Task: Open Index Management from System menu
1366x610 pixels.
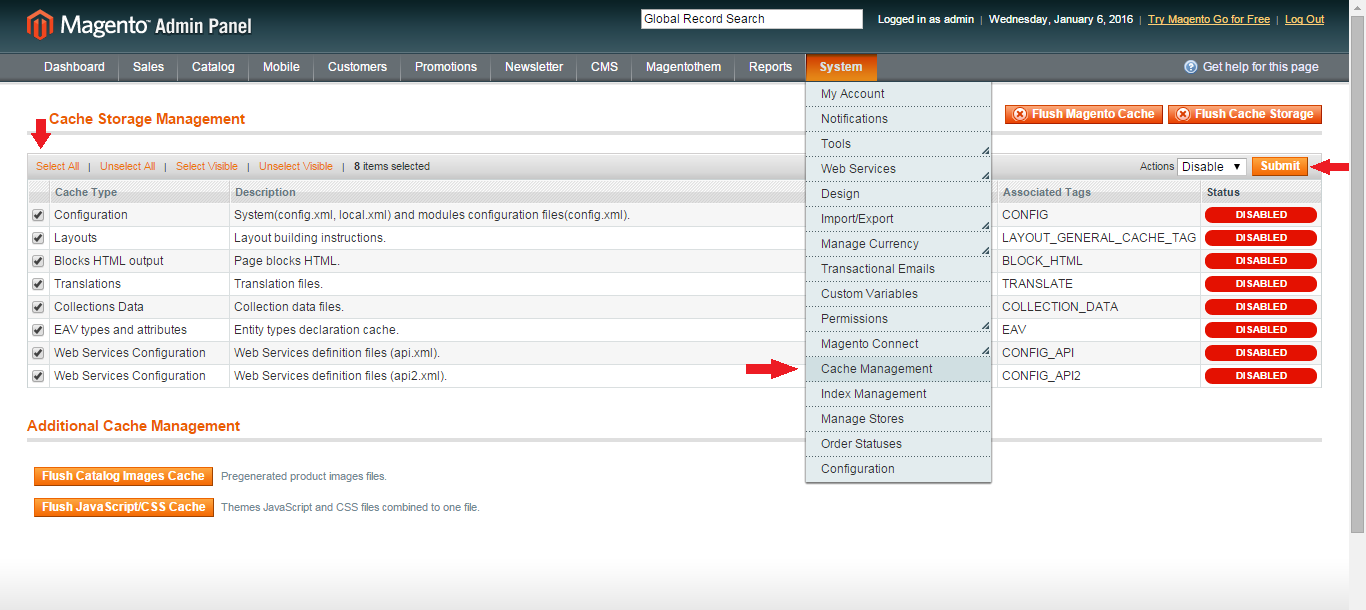Action: pyautogui.click(x=898, y=394)
